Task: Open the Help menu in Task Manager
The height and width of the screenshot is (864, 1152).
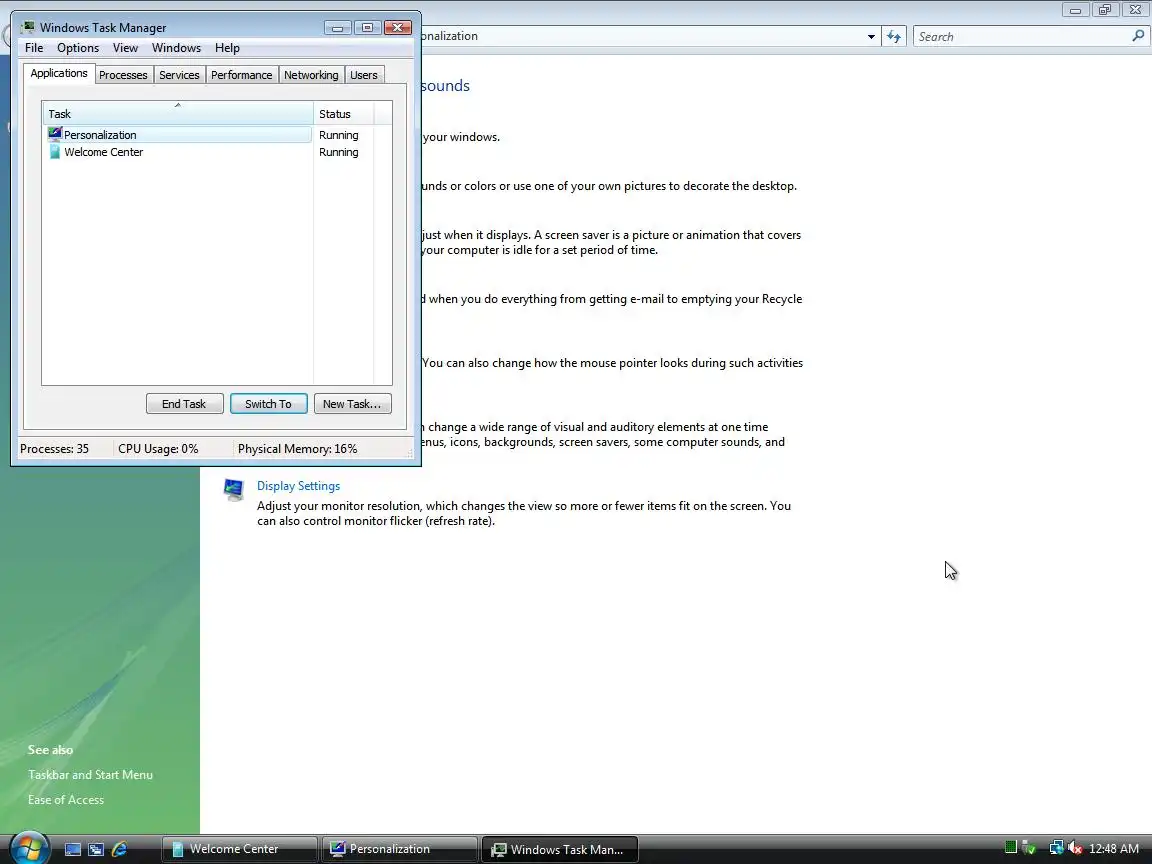Action: tap(227, 48)
